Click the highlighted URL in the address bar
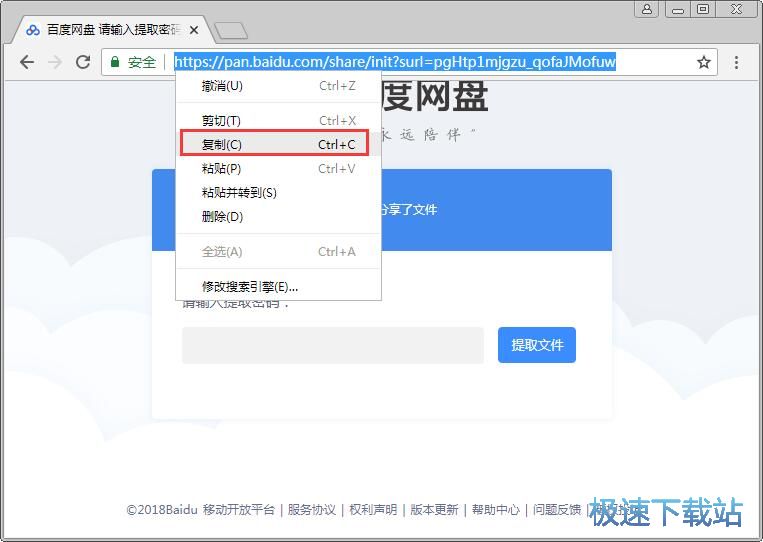The height and width of the screenshot is (542, 763). (395, 62)
